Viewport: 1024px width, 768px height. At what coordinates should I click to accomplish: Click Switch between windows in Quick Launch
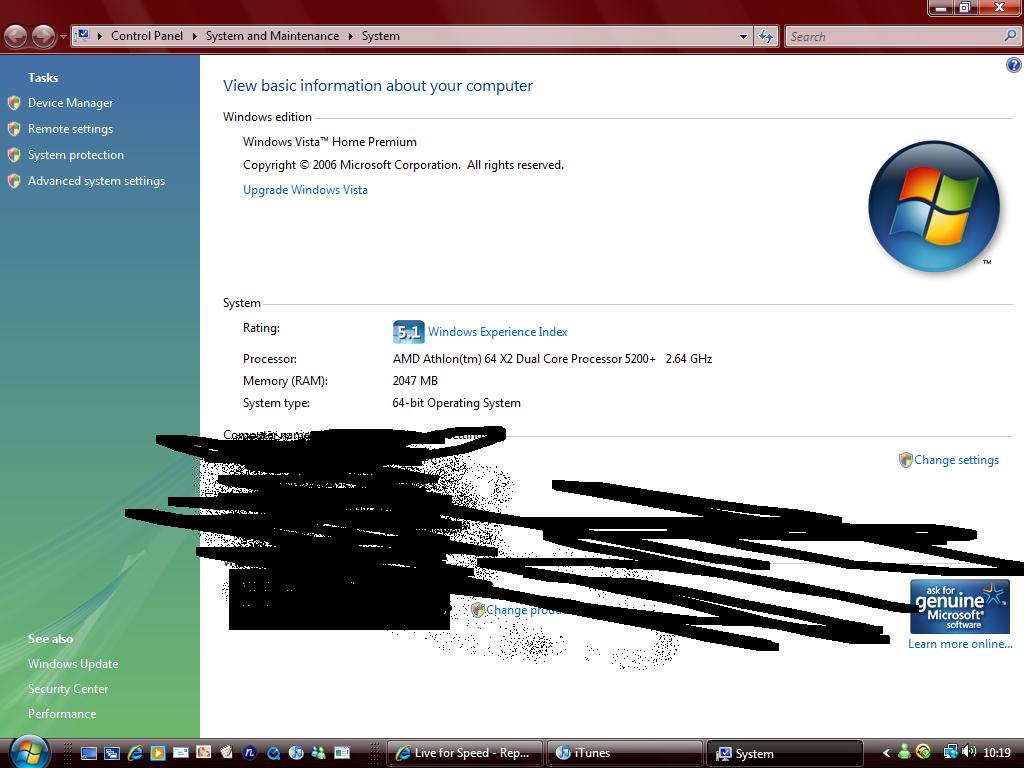(x=112, y=753)
